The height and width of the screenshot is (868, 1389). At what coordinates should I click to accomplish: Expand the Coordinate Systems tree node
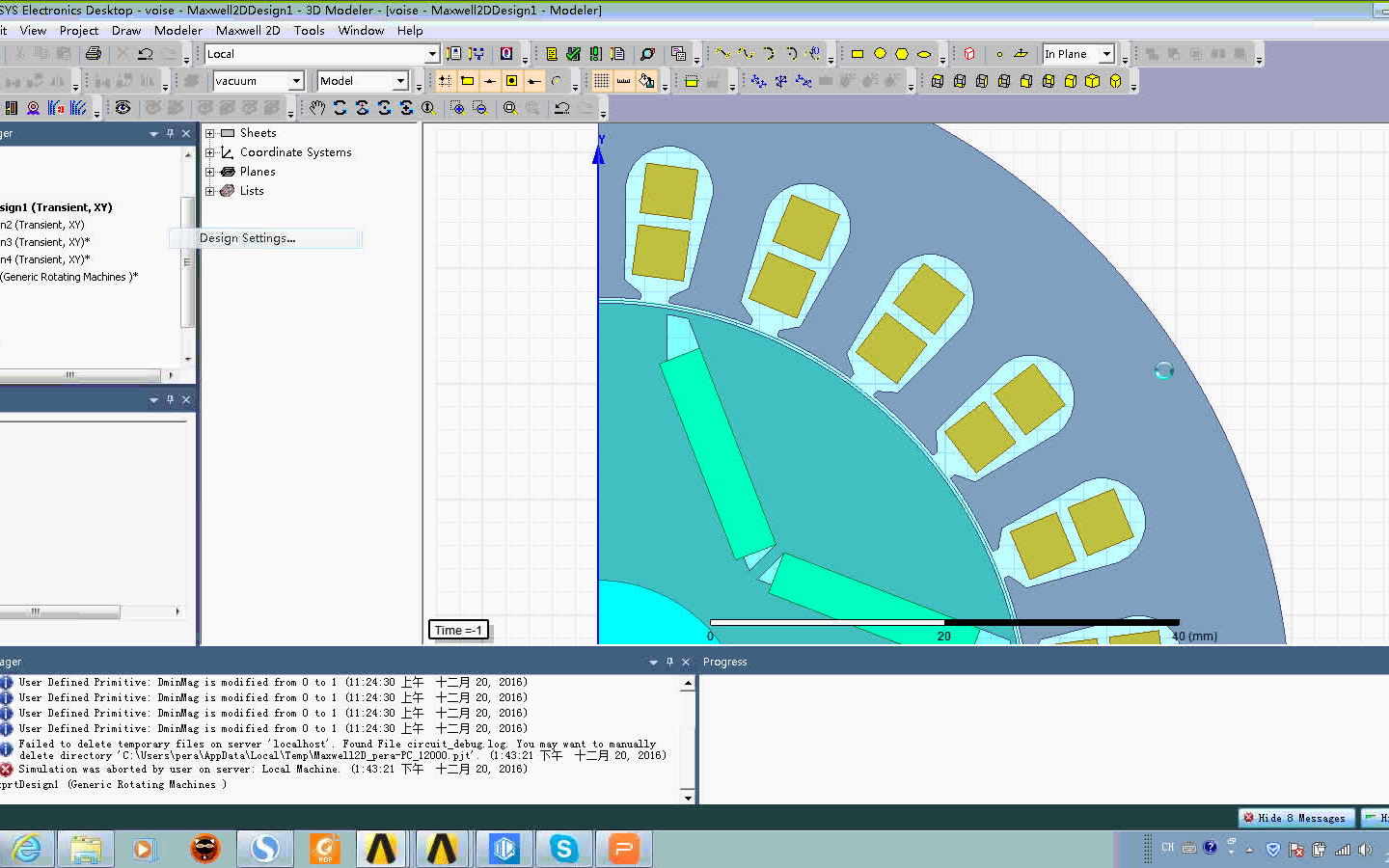[210, 152]
